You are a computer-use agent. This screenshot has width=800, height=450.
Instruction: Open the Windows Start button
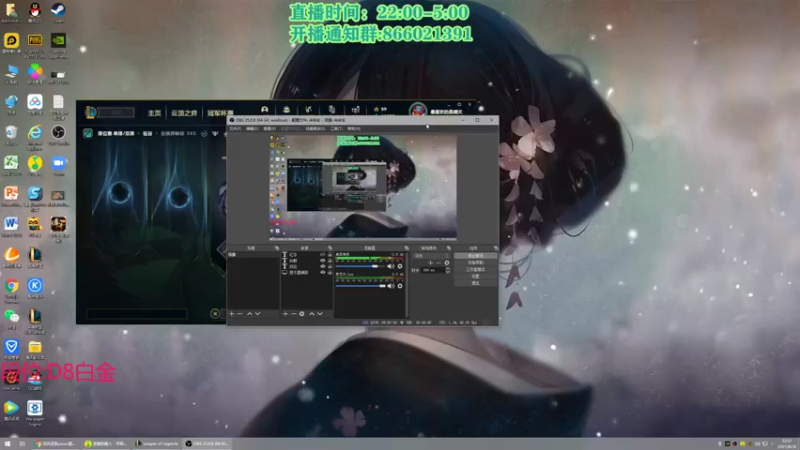pyautogui.click(x=7, y=444)
